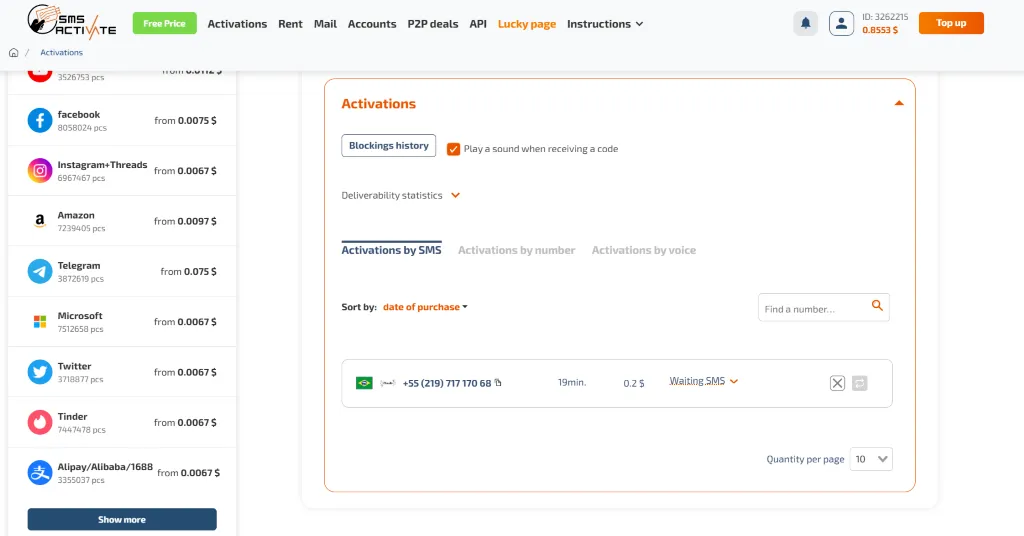Image resolution: width=1024 pixels, height=536 pixels.
Task: Expand Deliverability statistics
Action: tap(400, 195)
